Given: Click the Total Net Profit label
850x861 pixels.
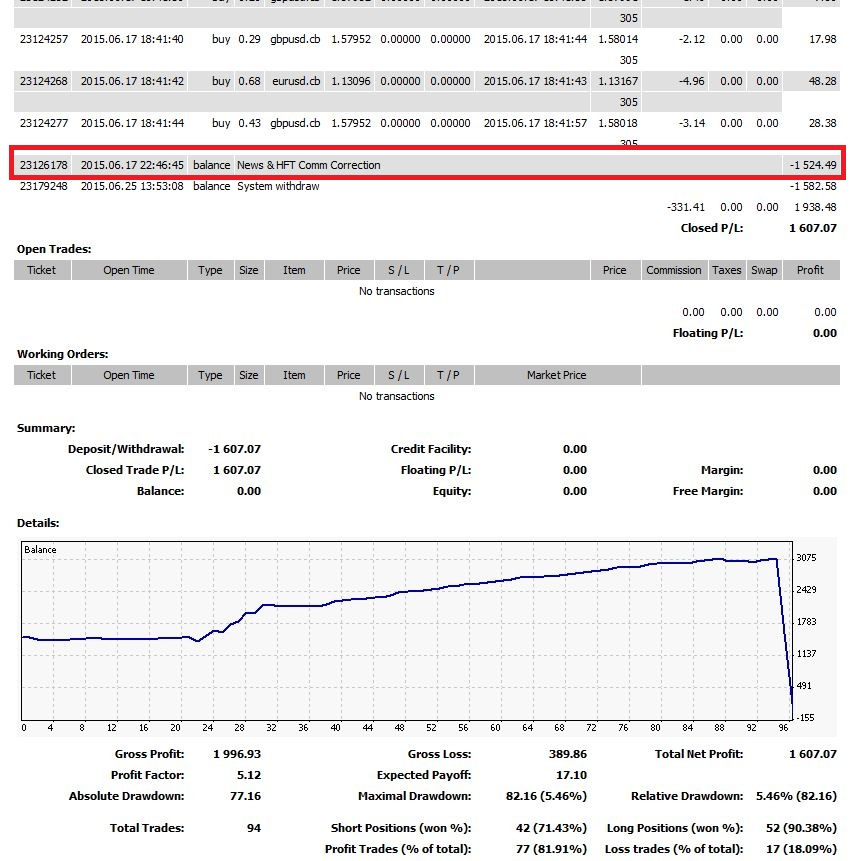Looking at the screenshot, I should click(x=697, y=754).
